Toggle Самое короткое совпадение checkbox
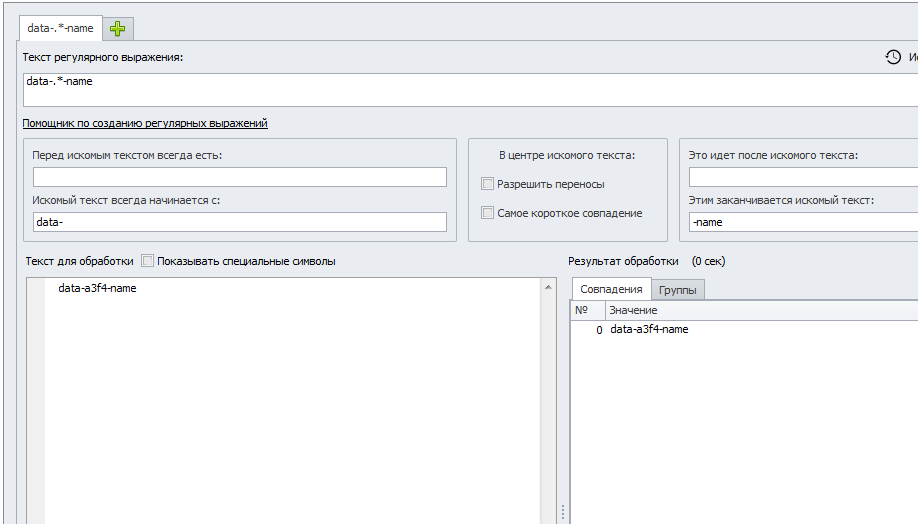Image resolution: width=918 pixels, height=524 pixels. pos(487,213)
